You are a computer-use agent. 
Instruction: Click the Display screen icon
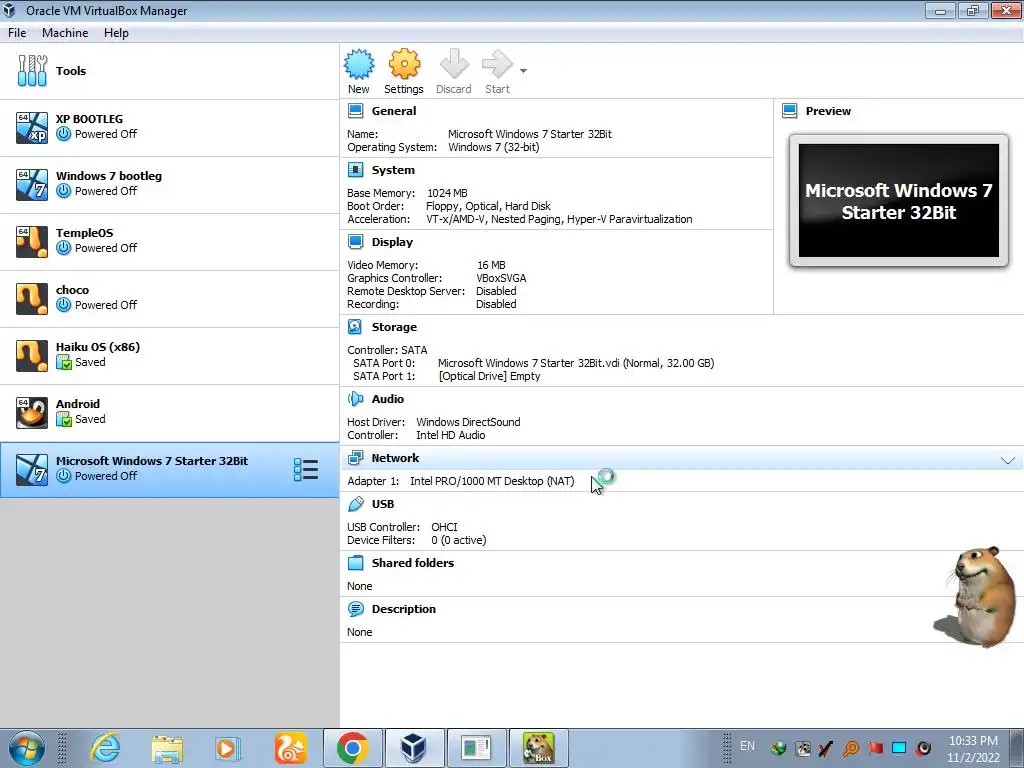coord(355,242)
